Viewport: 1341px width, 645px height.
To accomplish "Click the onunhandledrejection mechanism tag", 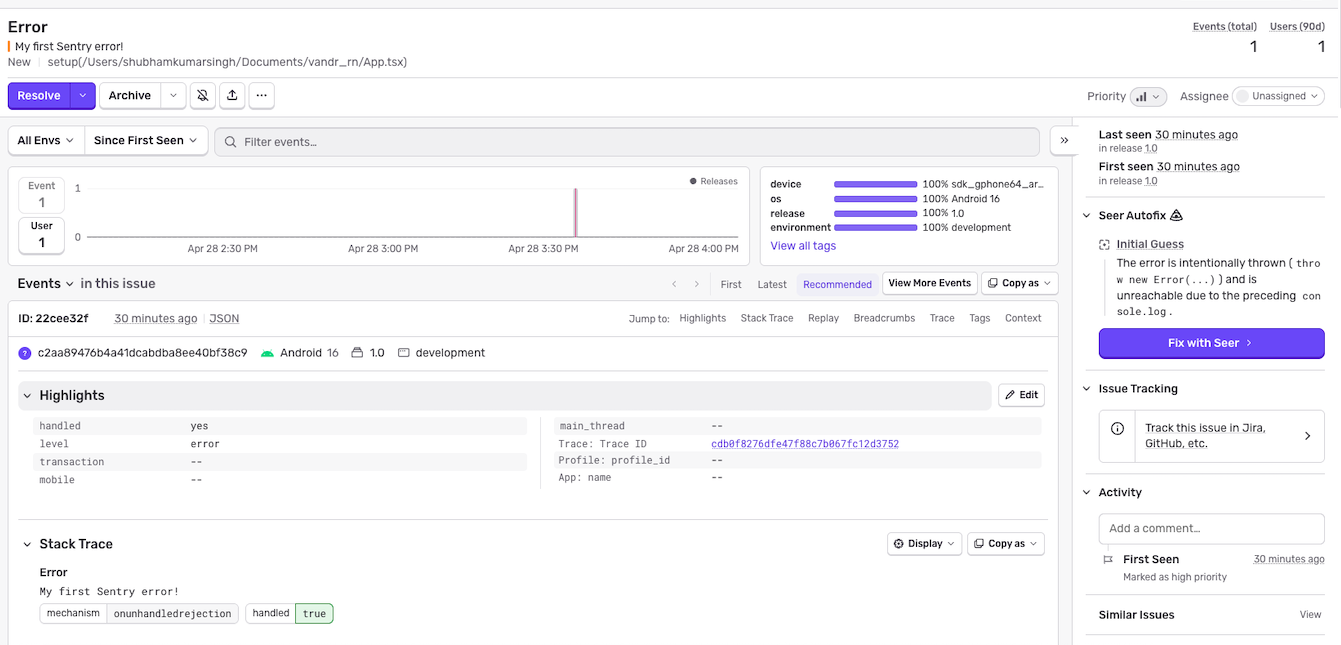I will 174,613.
